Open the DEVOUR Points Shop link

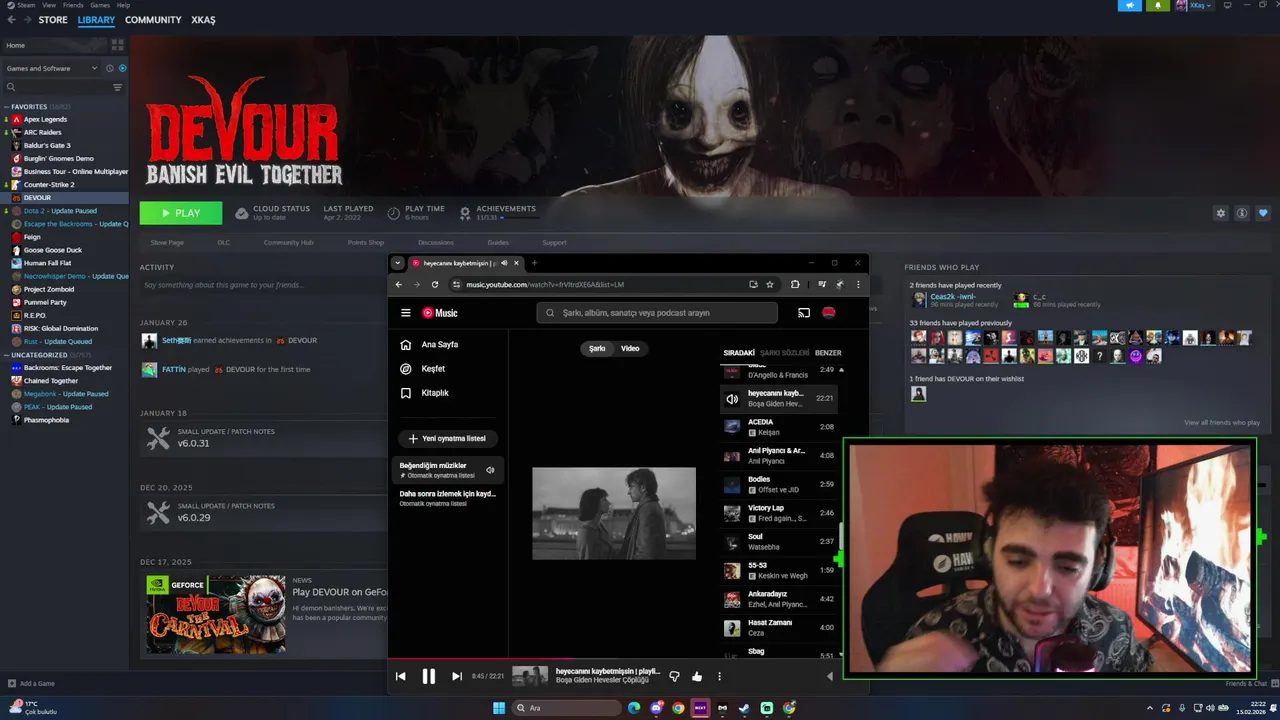coord(365,242)
